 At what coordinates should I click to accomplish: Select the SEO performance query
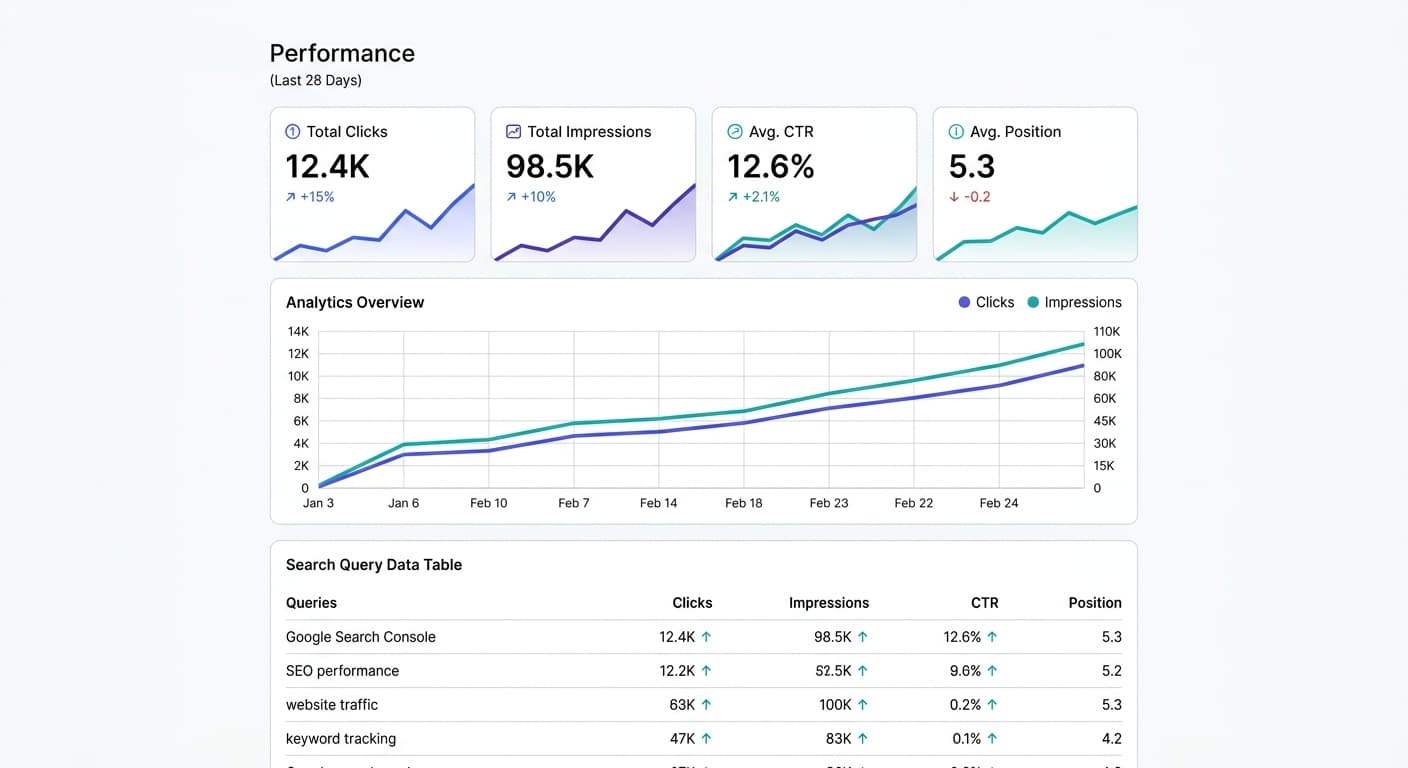click(342, 671)
